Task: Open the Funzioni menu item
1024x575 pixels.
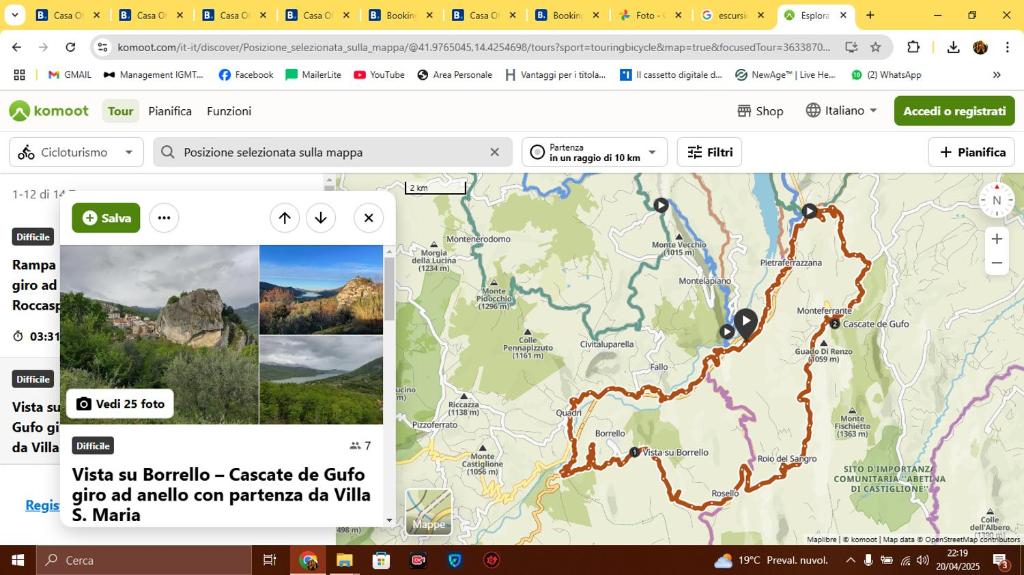Action: click(229, 111)
